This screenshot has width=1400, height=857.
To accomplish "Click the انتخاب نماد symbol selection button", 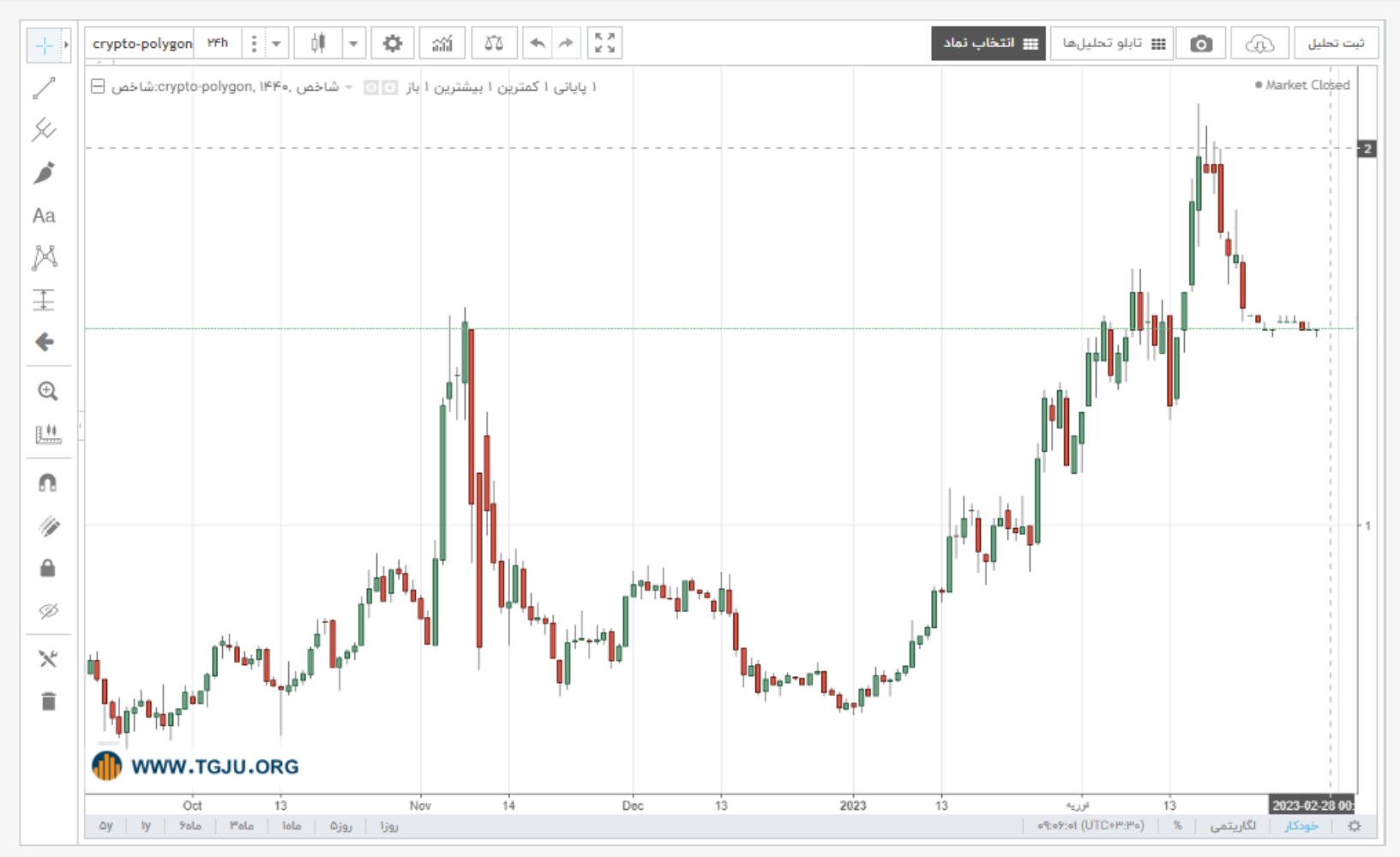I will pyautogui.click(x=988, y=44).
